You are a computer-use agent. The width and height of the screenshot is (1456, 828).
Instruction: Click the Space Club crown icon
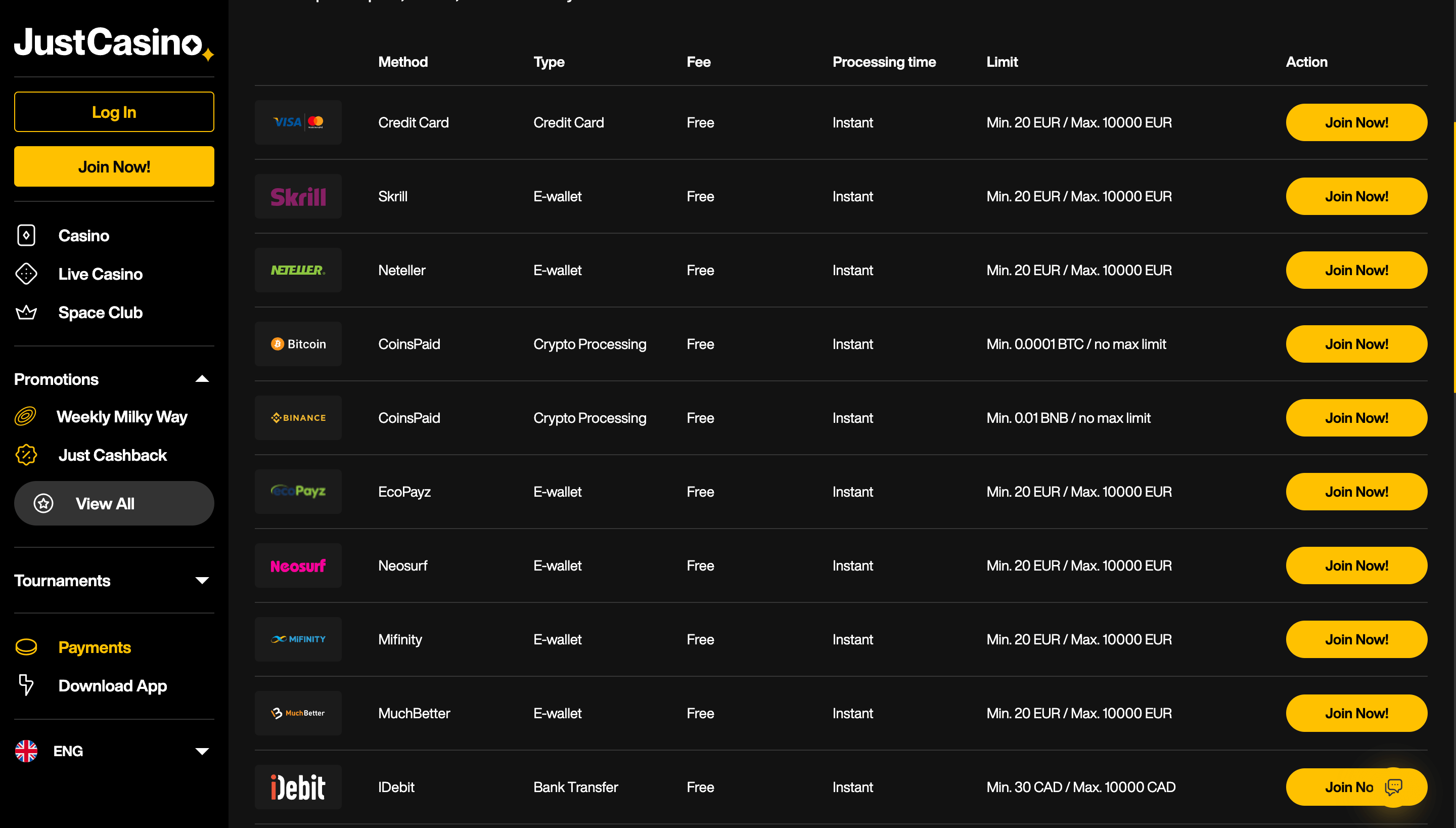[x=26, y=313]
